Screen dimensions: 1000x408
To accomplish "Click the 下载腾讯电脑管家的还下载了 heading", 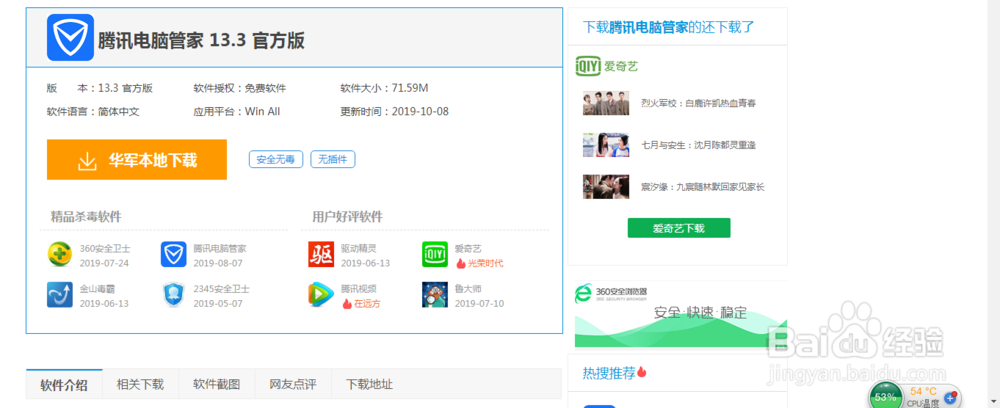I will click(668, 27).
